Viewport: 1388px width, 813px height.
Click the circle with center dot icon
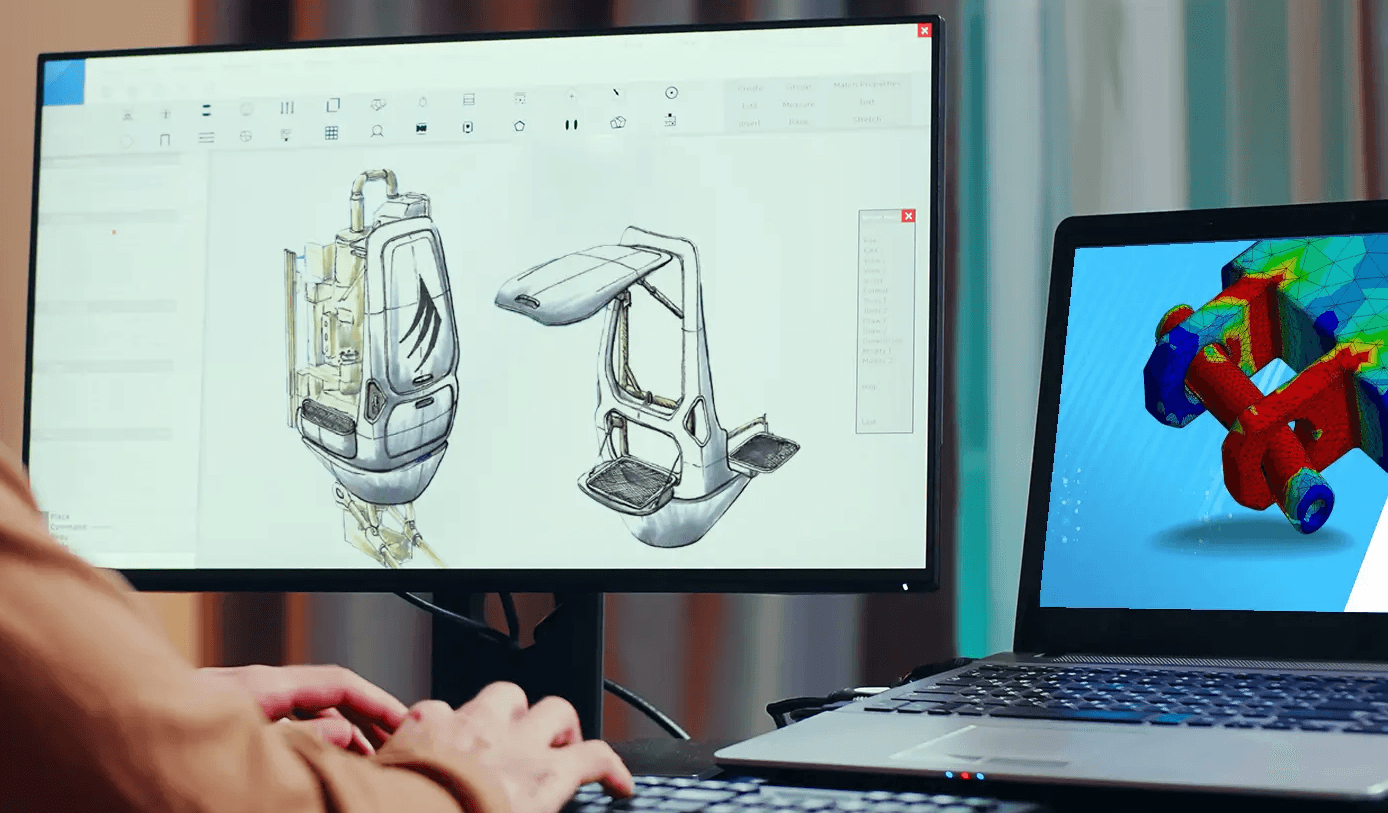coord(671,93)
